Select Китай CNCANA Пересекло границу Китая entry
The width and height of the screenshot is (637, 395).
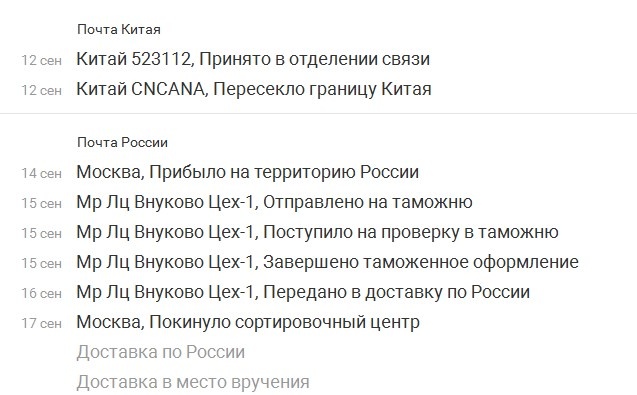point(254,89)
